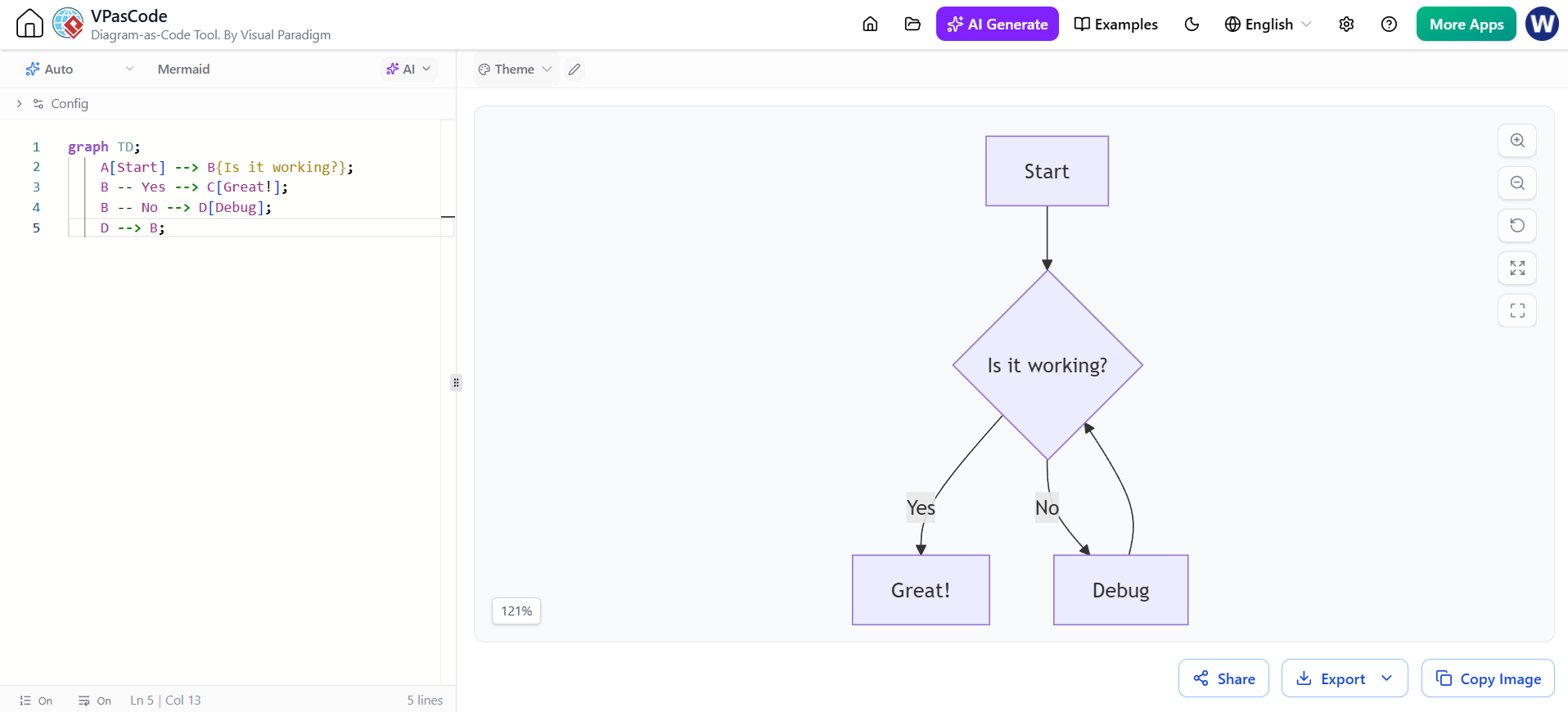The height and width of the screenshot is (712, 1568).
Task: Open the Examples menu
Action: pyautogui.click(x=1116, y=24)
